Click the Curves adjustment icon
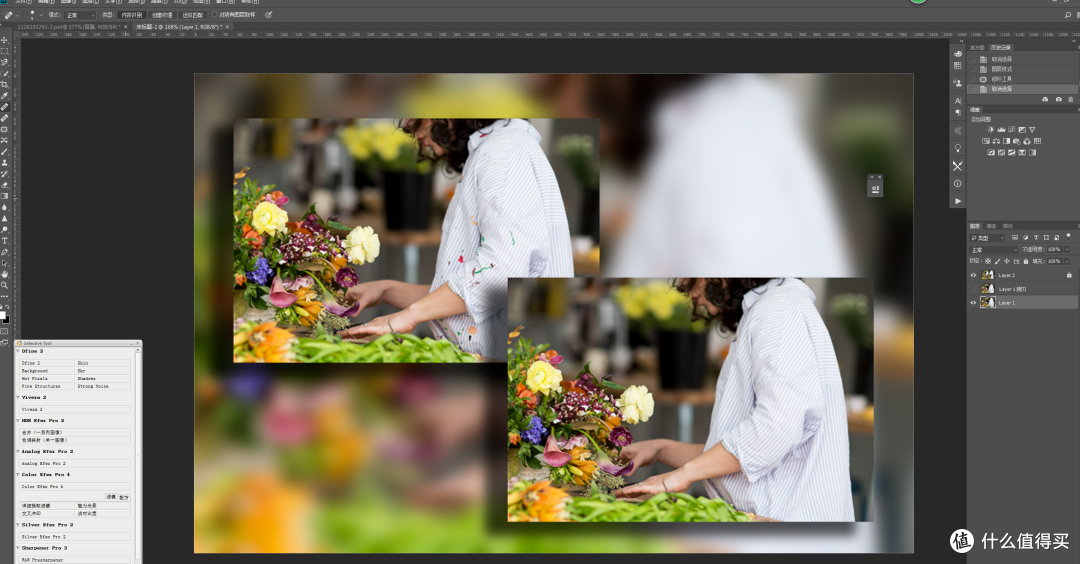The width and height of the screenshot is (1080, 564). point(1011,129)
